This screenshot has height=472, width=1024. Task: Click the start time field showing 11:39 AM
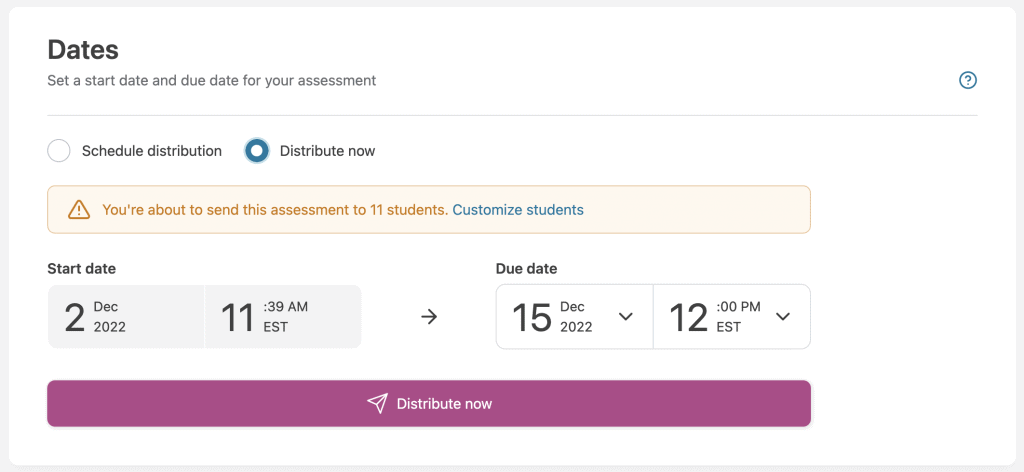[282, 317]
